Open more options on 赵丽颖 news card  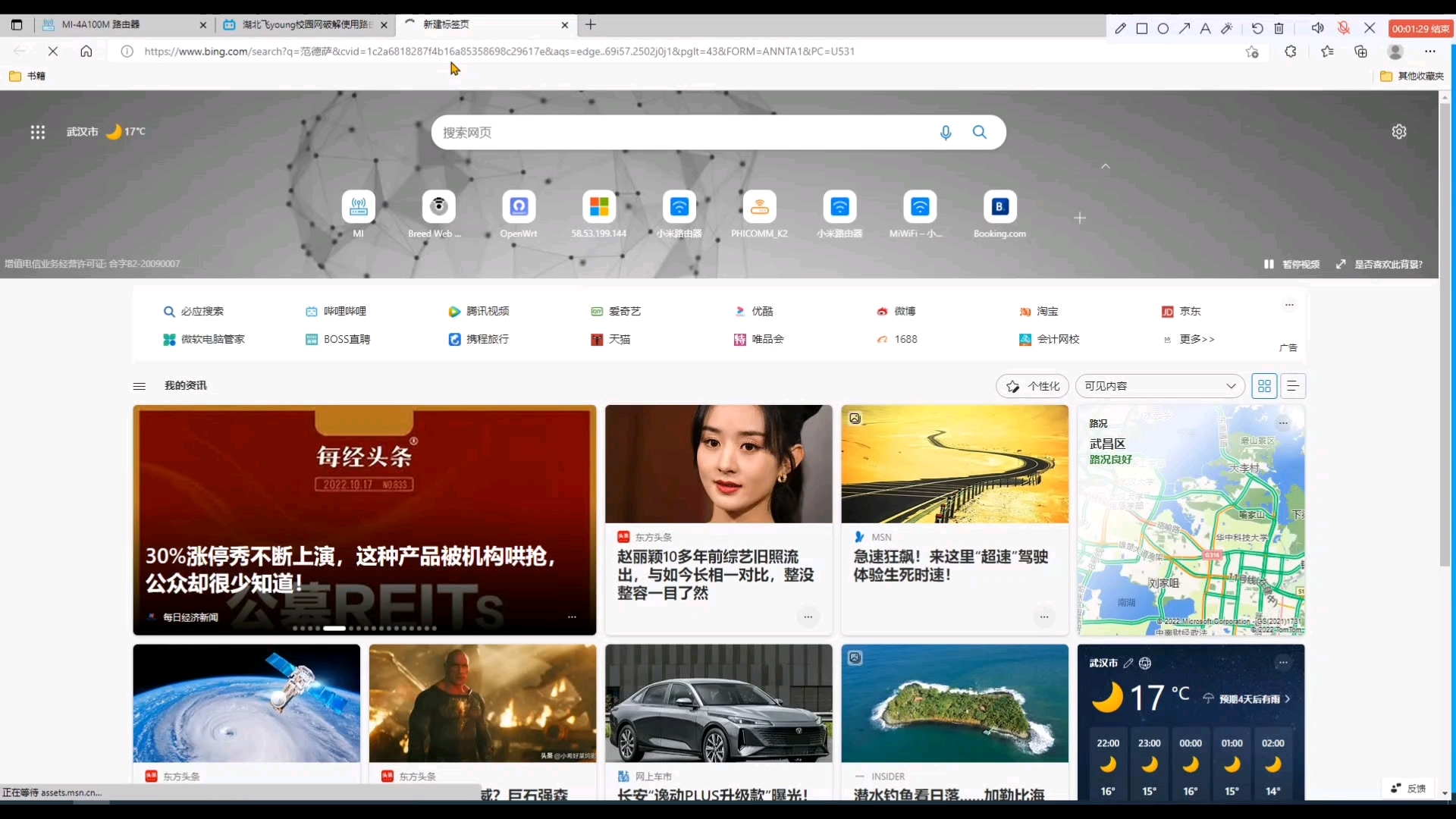(x=808, y=617)
